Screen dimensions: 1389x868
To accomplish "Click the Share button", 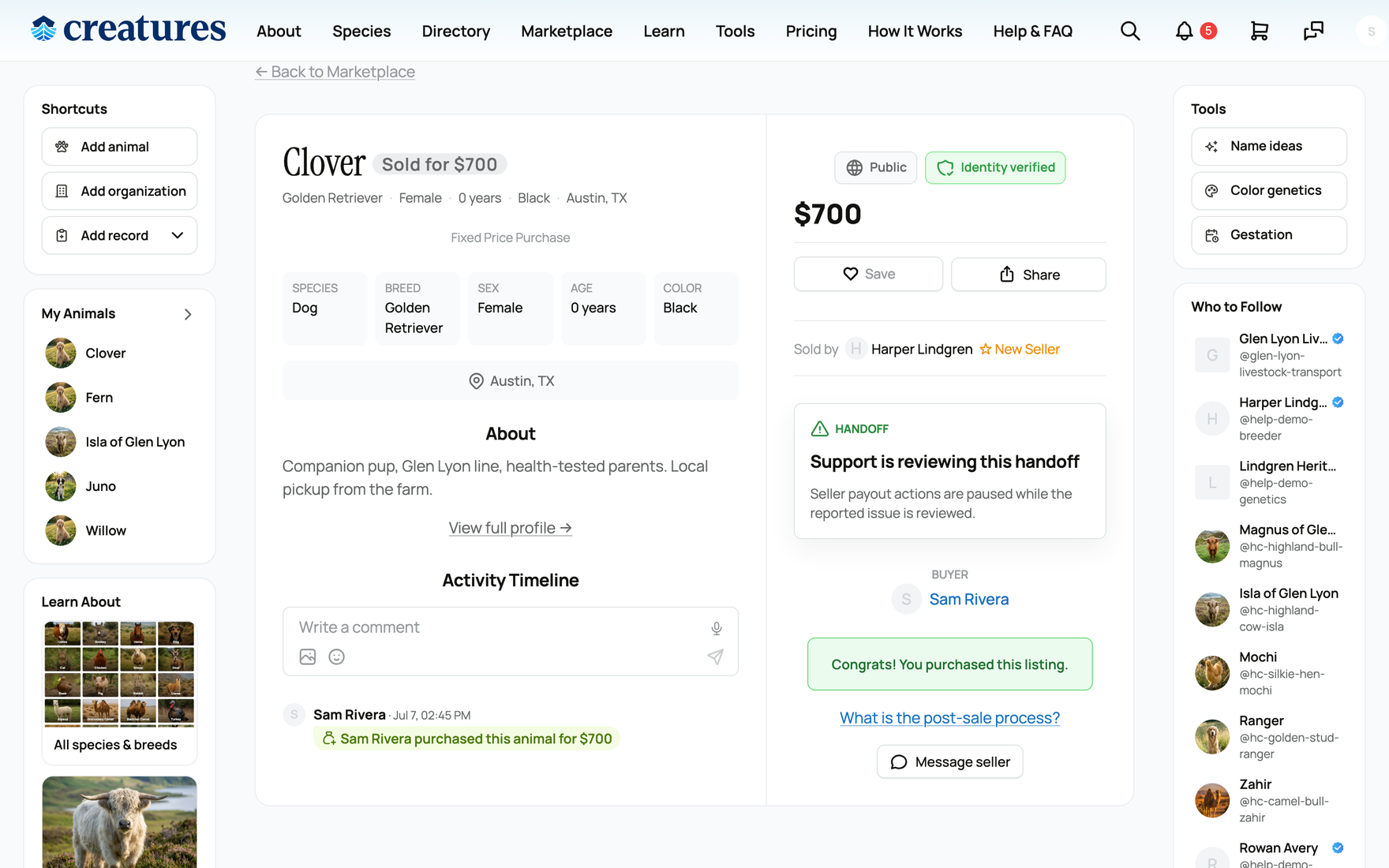I will point(1028,275).
